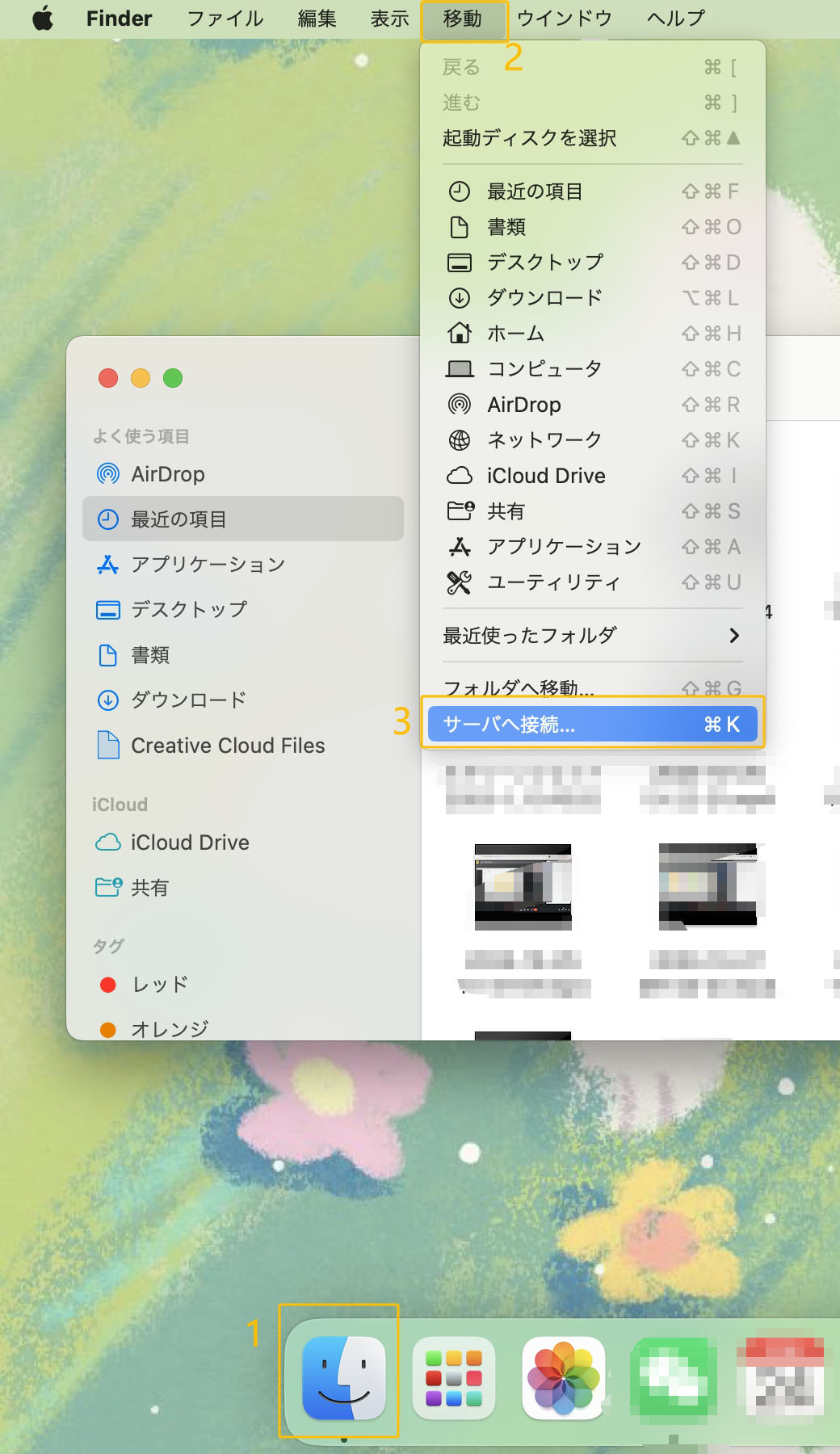Click the 共有 folder icon in menu
This screenshot has width=840, height=1454.
(460, 511)
